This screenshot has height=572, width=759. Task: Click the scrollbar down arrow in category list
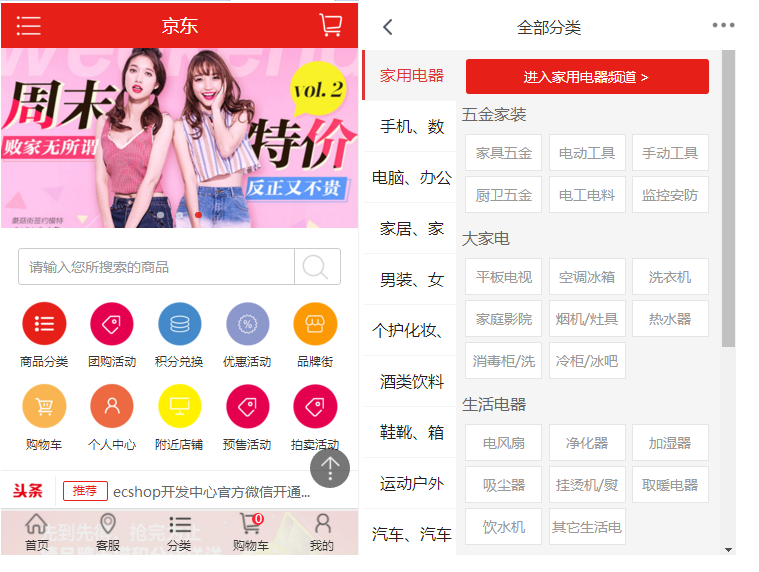tap(728, 549)
